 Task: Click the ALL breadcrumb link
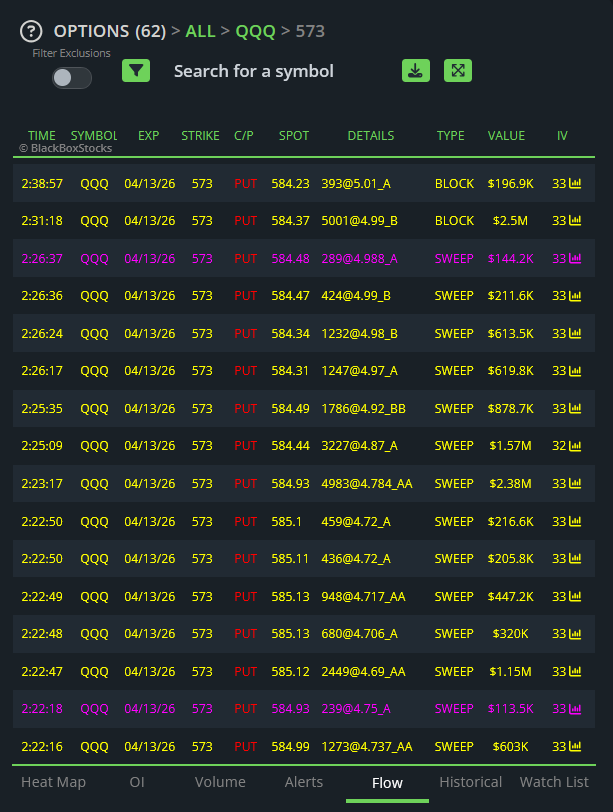pos(200,31)
